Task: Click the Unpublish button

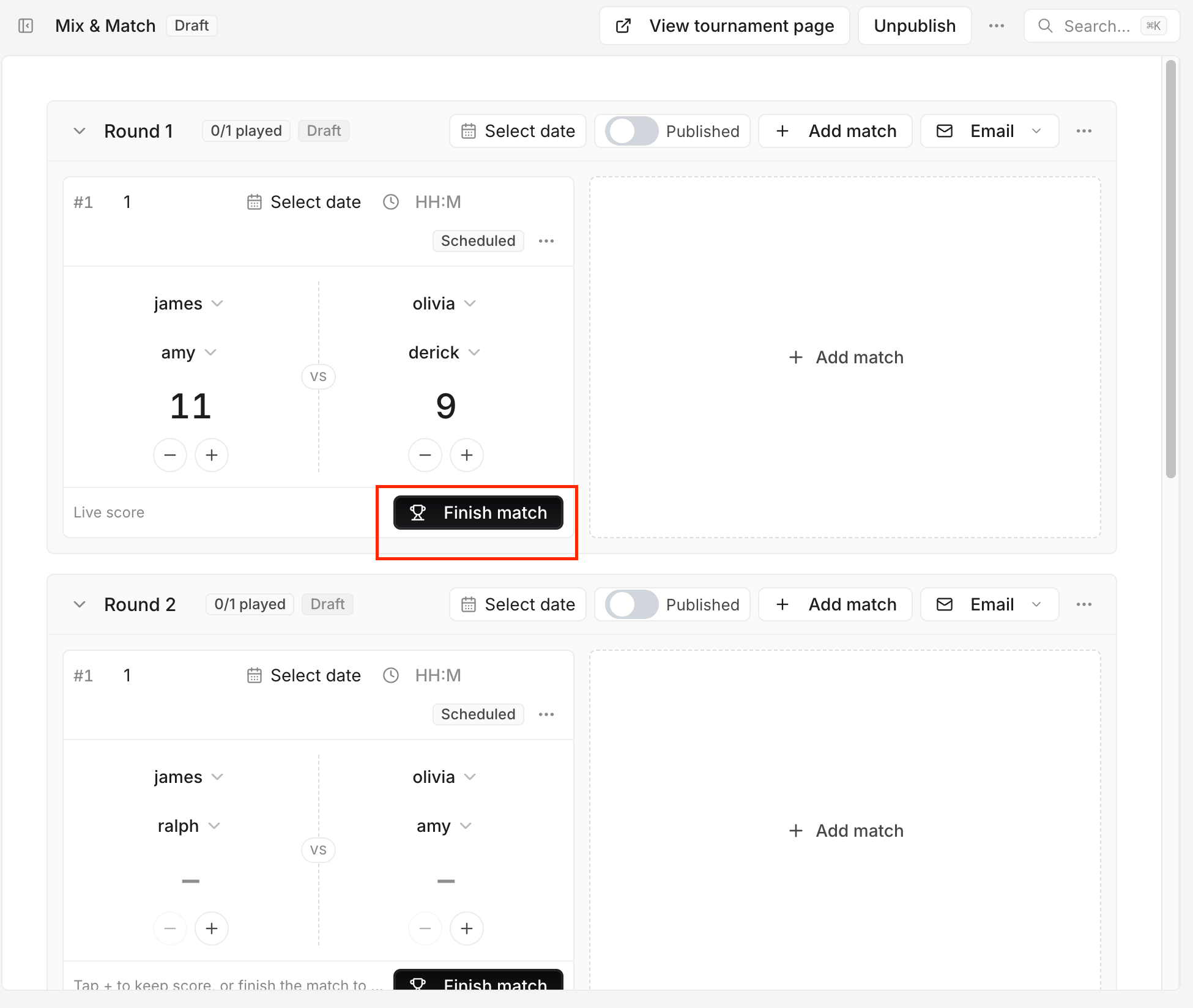Action: pyautogui.click(x=915, y=26)
